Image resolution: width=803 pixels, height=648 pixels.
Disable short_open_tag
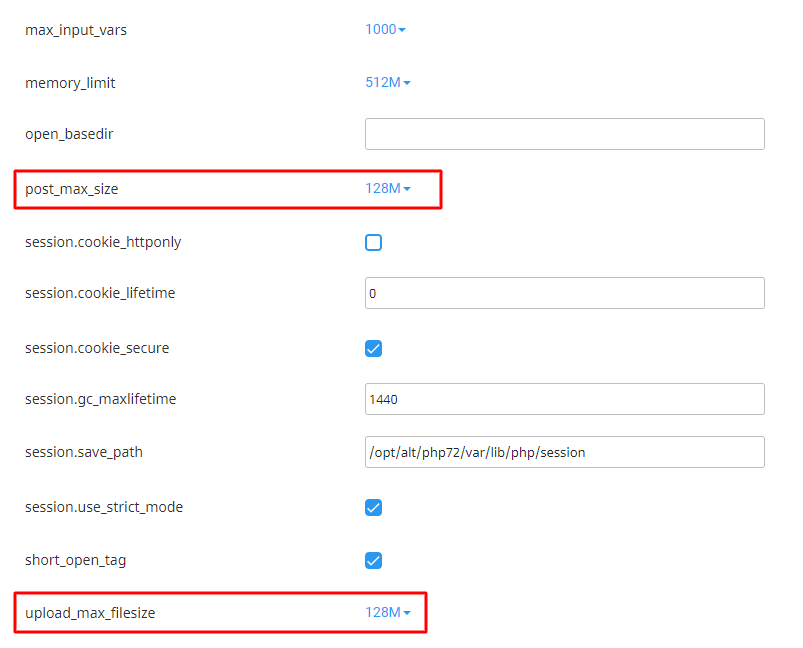click(373, 560)
